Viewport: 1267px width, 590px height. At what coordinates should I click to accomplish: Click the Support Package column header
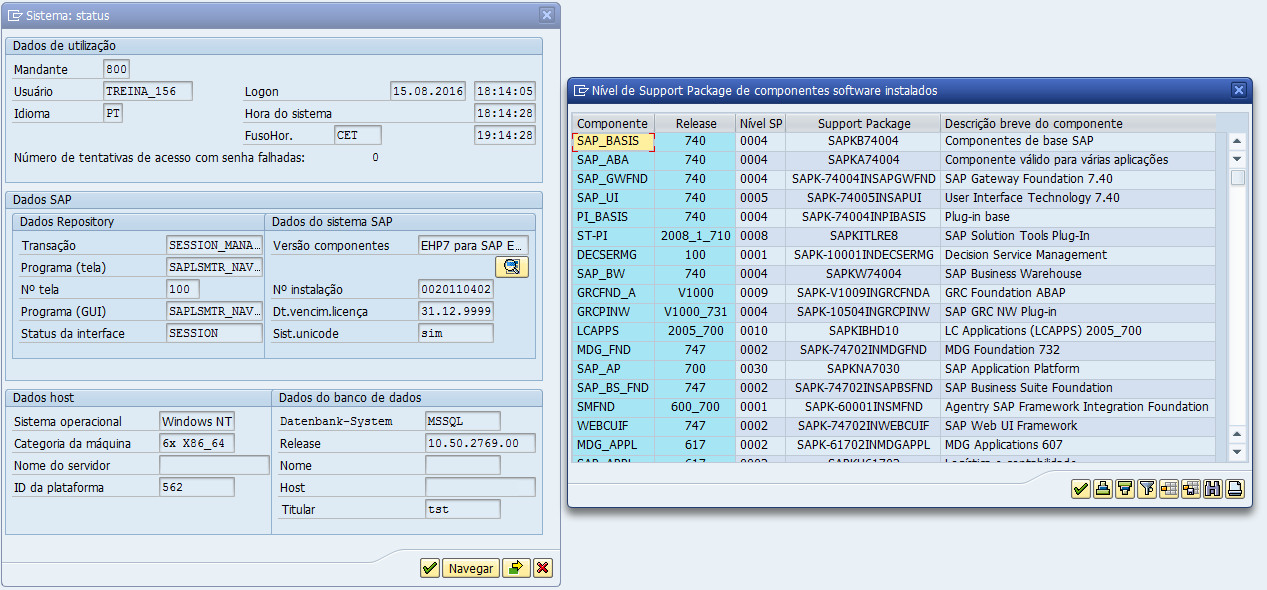[x=863, y=123]
